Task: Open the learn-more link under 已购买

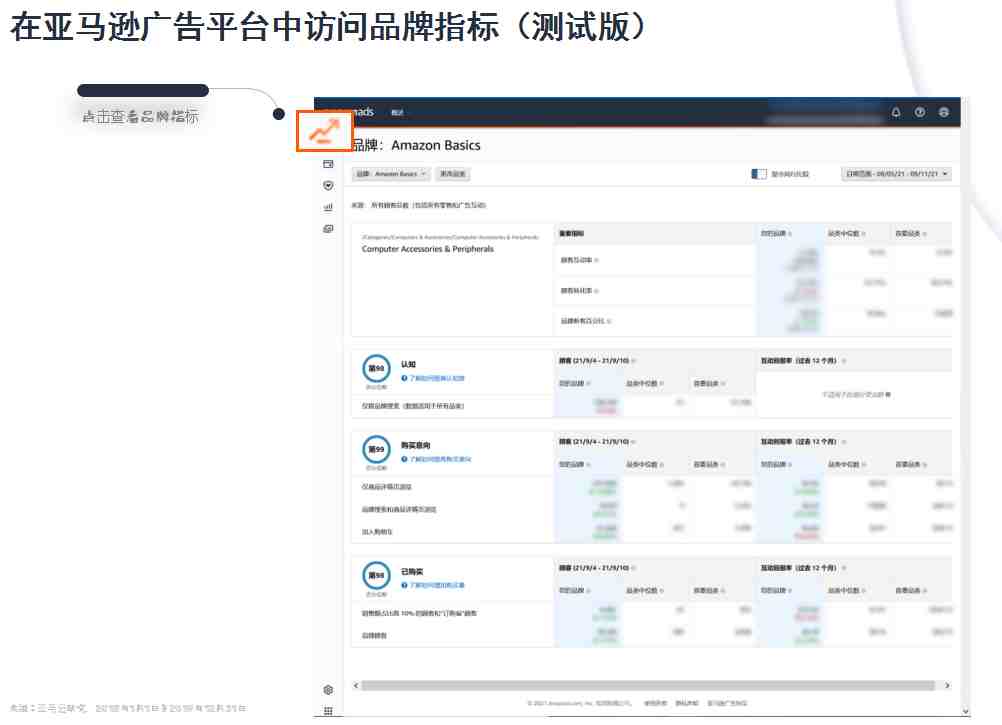Action: 437,585
